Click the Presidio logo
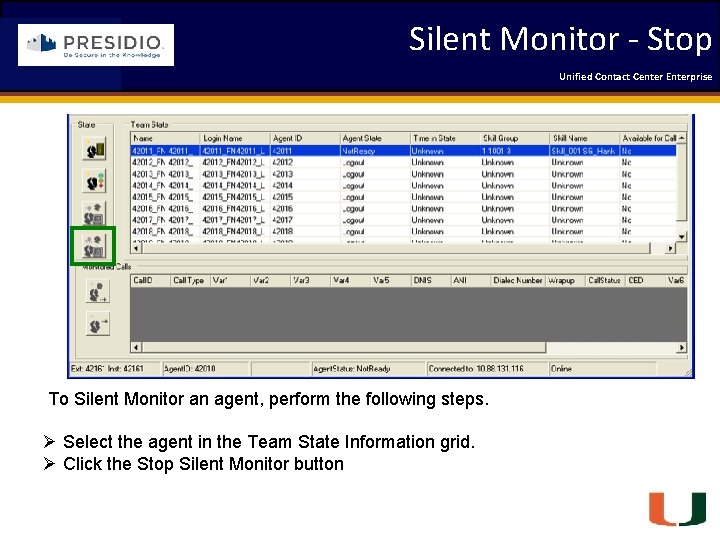 tap(96, 45)
